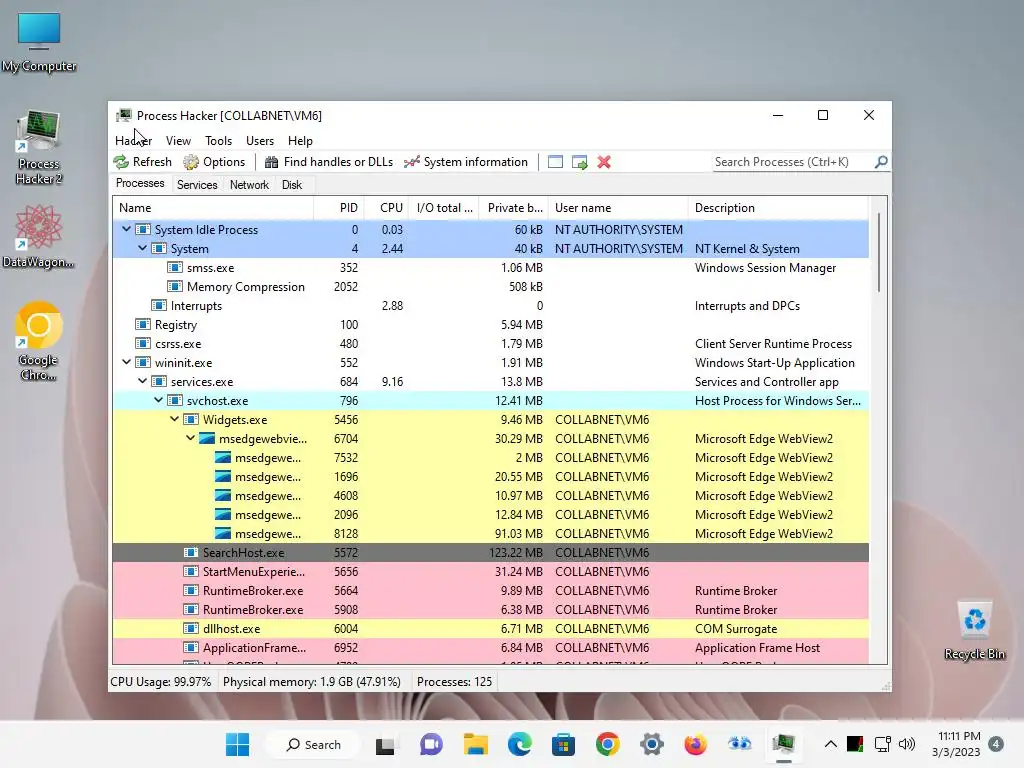This screenshot has height=768, width=1024.
Task: Click the taskbar Search box
Action: pyautogui.click(x=314, y=744)
